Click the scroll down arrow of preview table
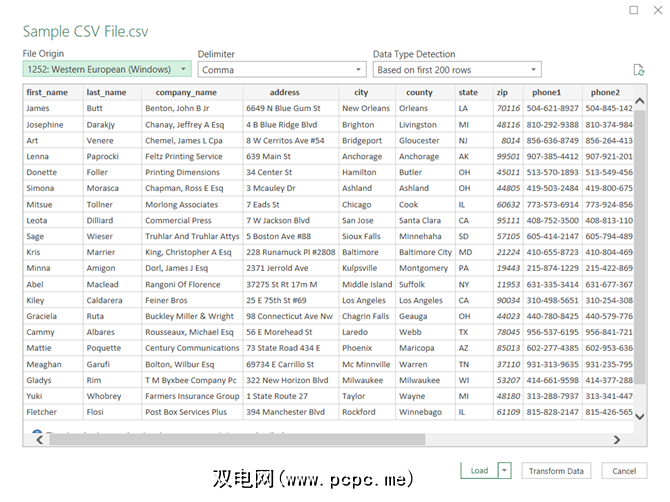 pos(640,416)
